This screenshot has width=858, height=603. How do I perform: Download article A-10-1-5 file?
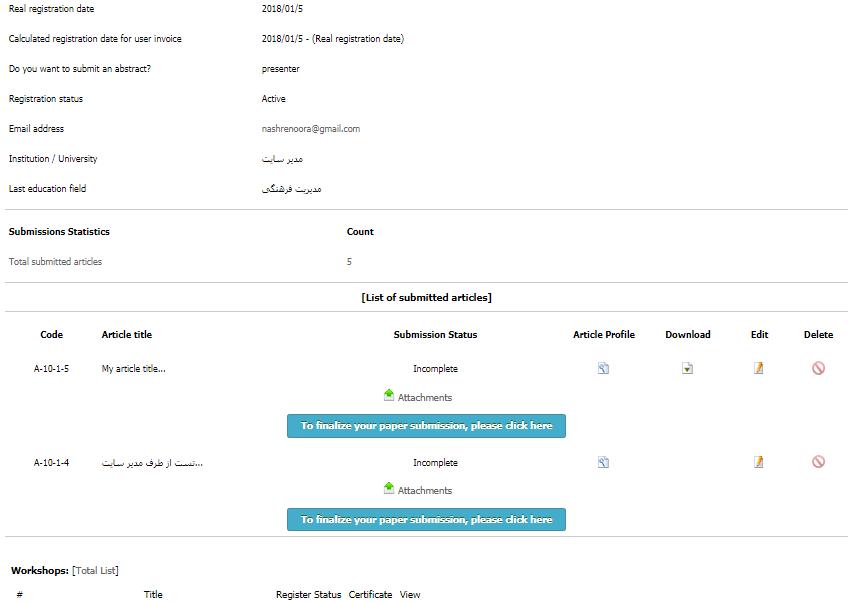[687, 369]
